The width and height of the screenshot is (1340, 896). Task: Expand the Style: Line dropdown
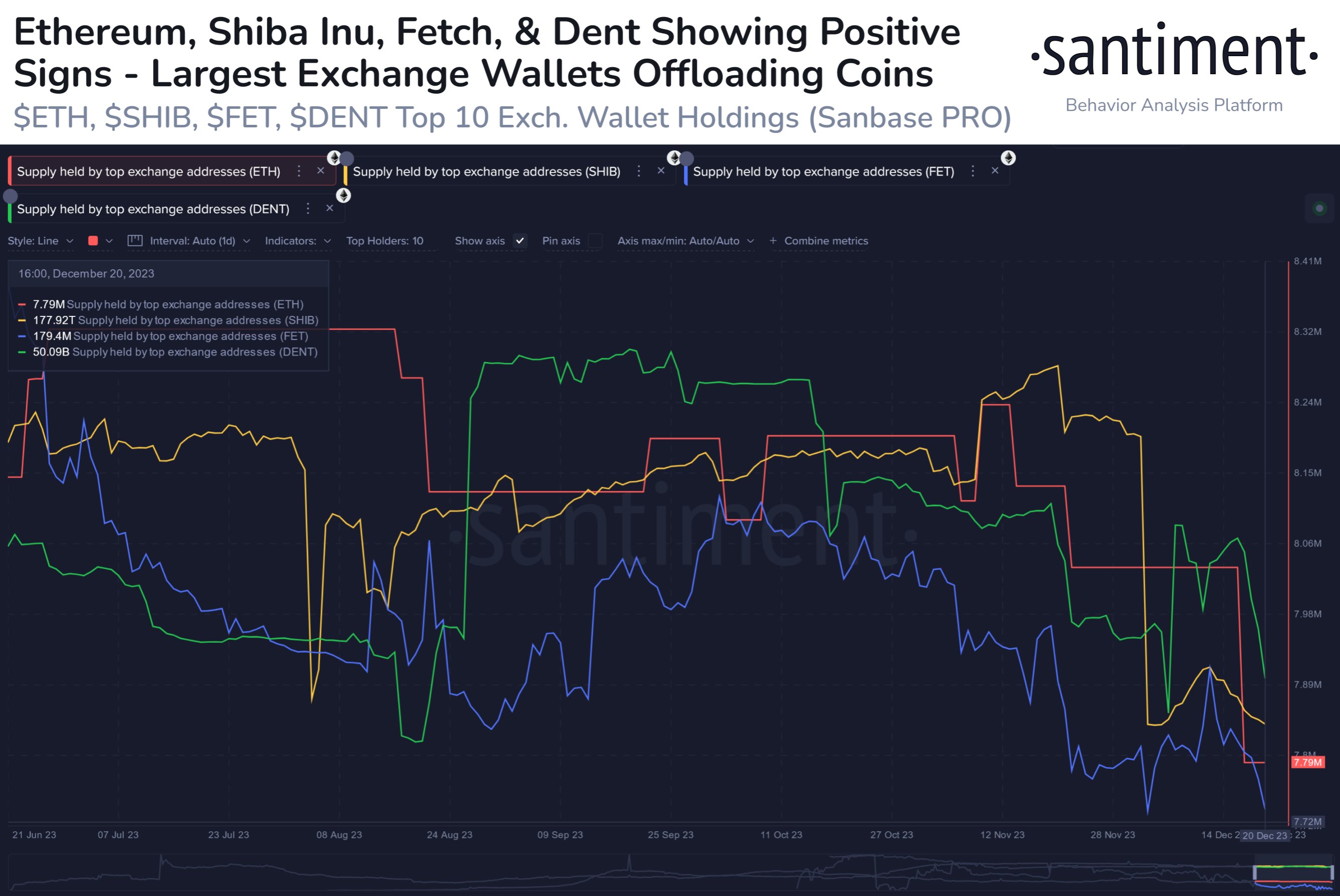pos(41,241)
